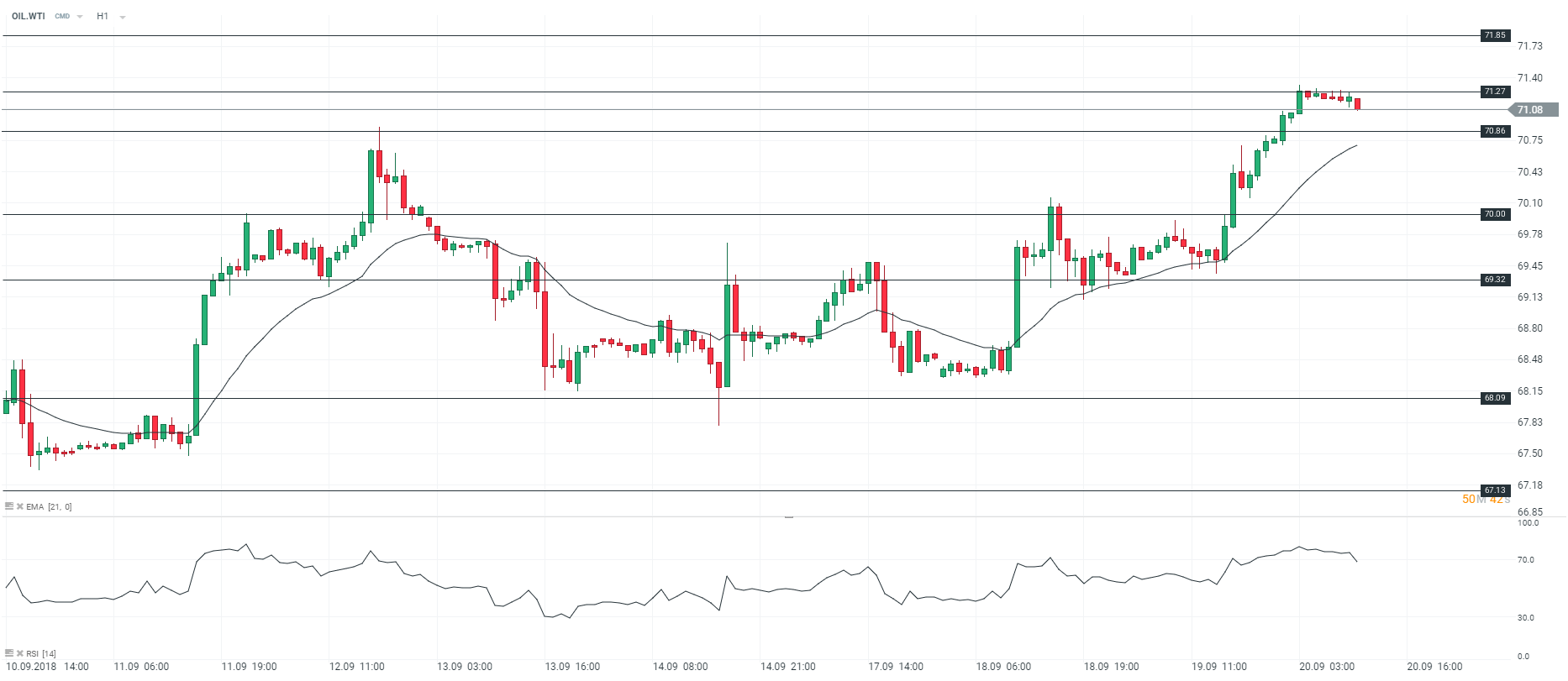1568x681 pixels.
Task: Click the panel divider handle above RSI
Action: (789, 517)
